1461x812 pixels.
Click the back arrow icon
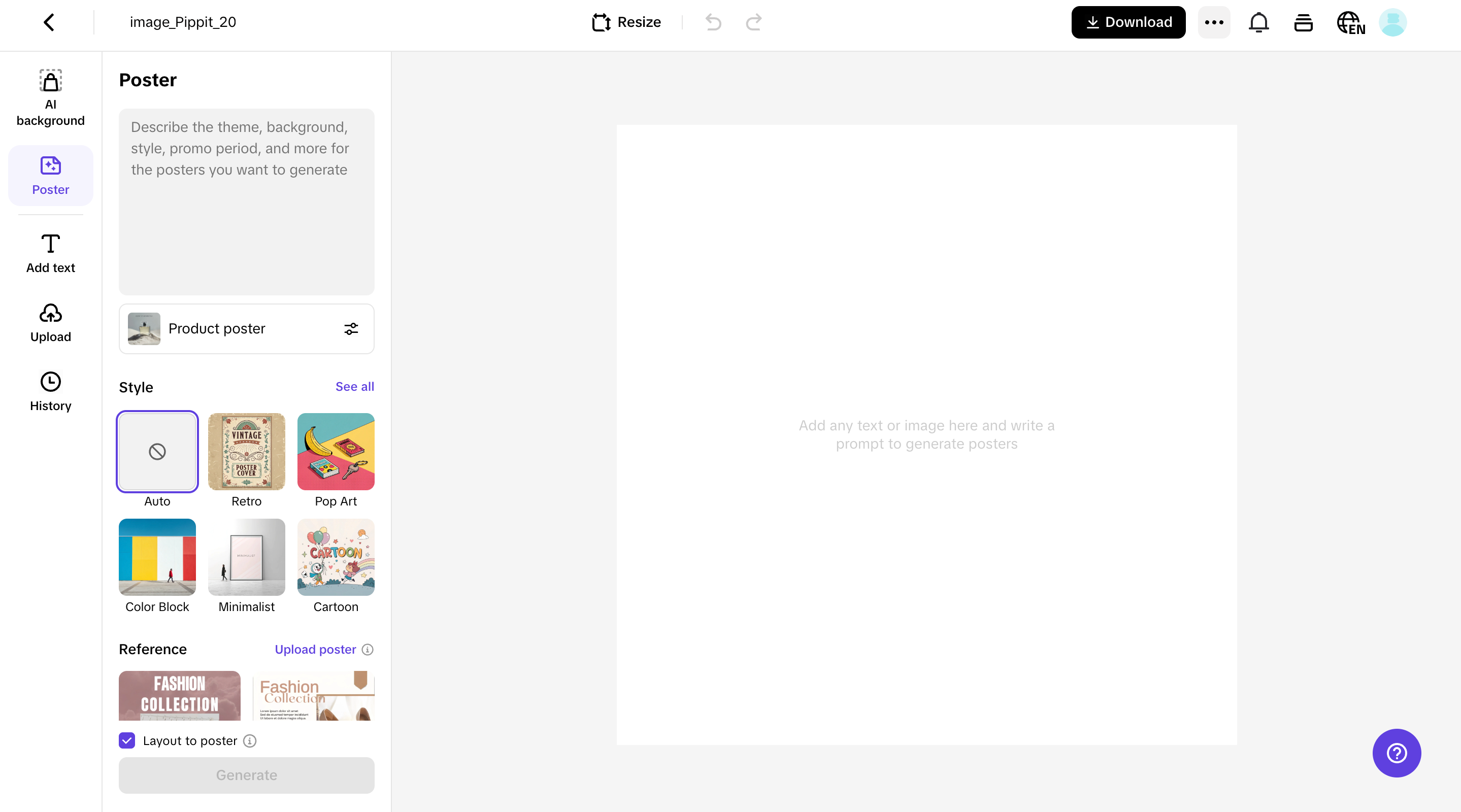tap(49, 22)
